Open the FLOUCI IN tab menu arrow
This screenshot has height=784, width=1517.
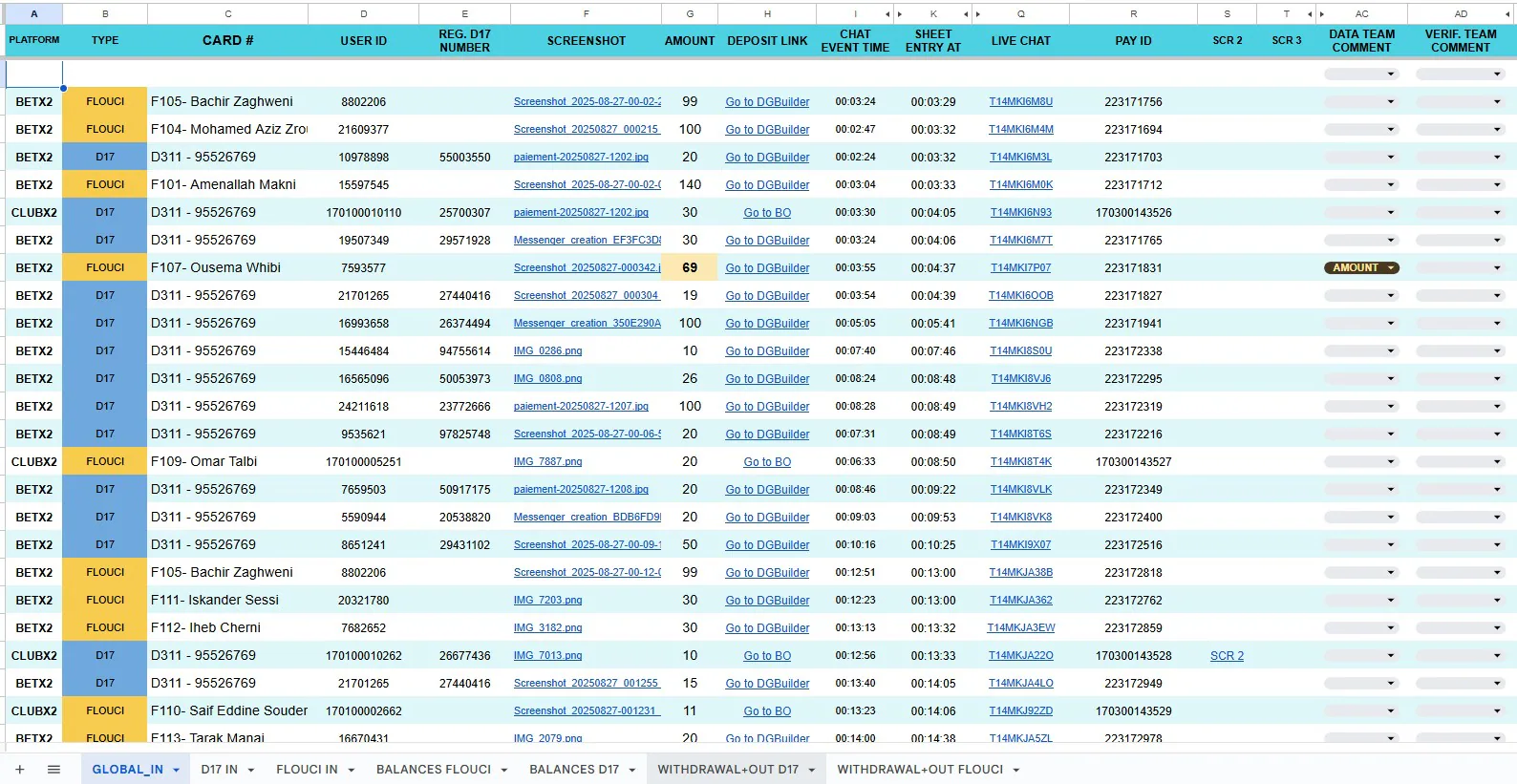pyautogui.click(x=351, y=770)
